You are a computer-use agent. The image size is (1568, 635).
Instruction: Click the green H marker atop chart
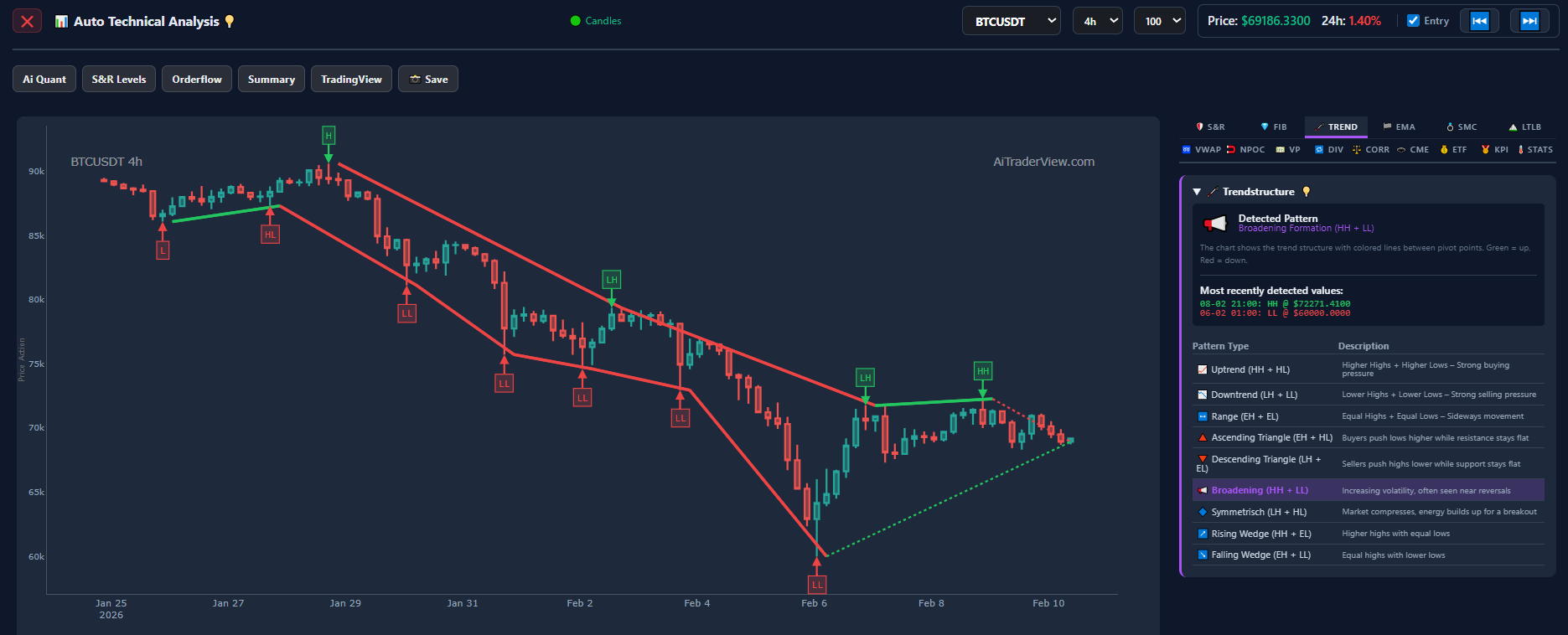329,136
